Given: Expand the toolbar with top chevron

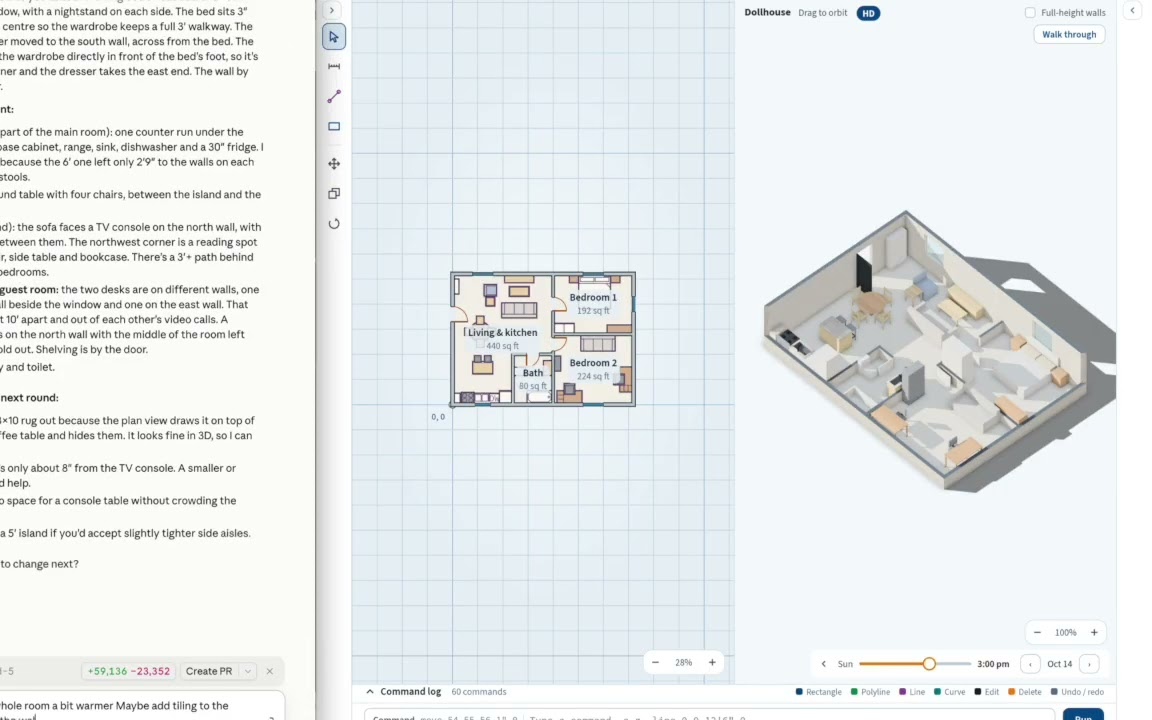Looking at the screenshot, I should [331, 10].
